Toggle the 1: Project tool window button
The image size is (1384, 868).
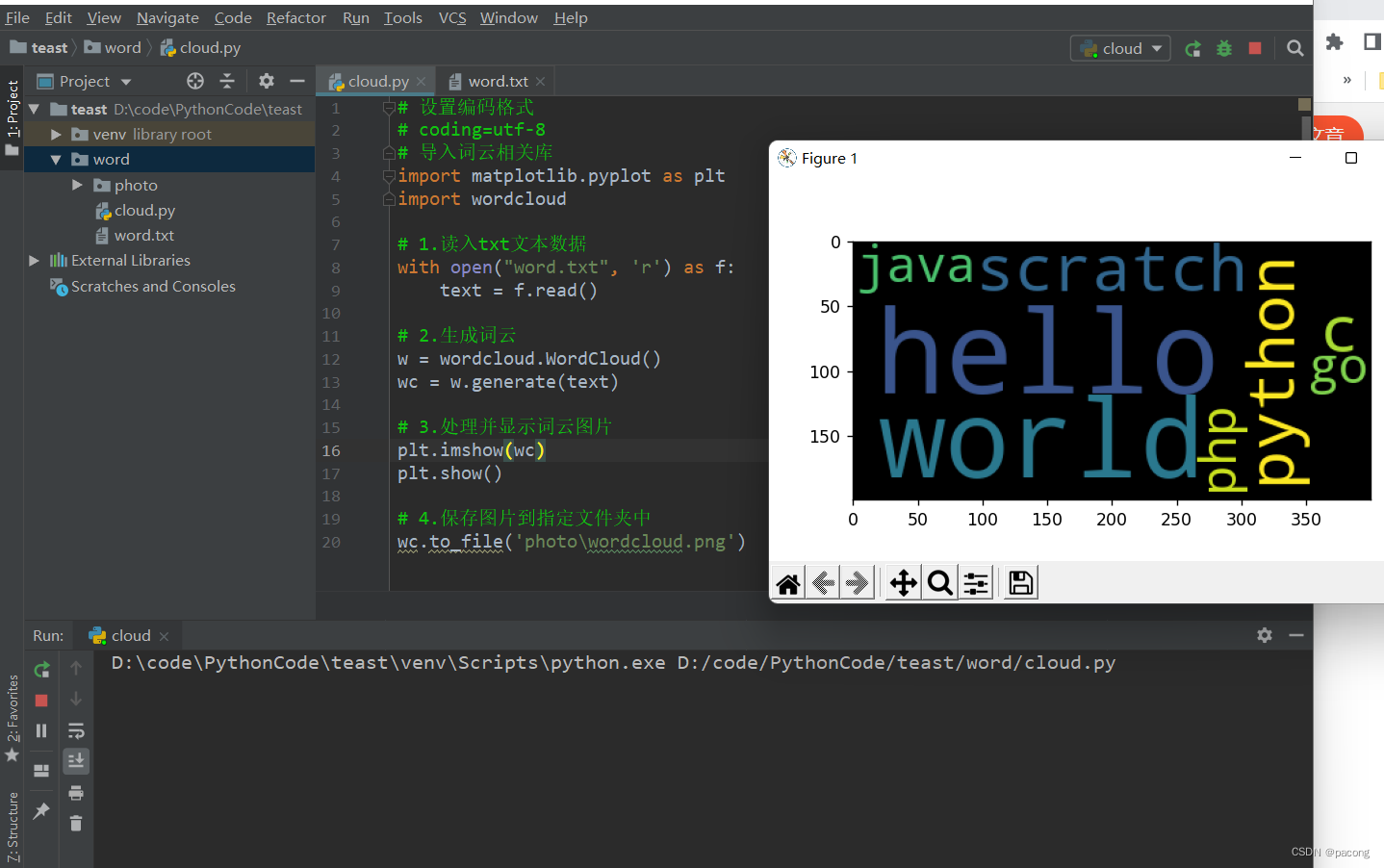point(13,117)
